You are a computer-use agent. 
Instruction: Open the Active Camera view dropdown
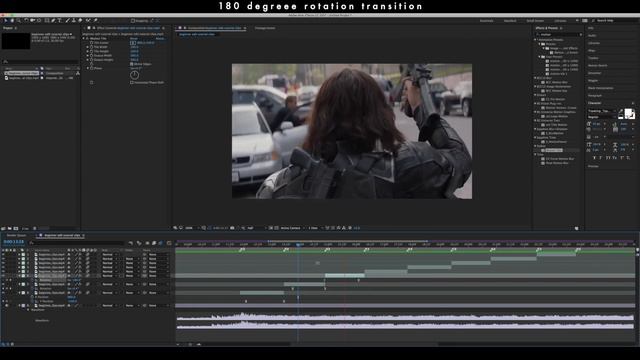pos(292,228)
